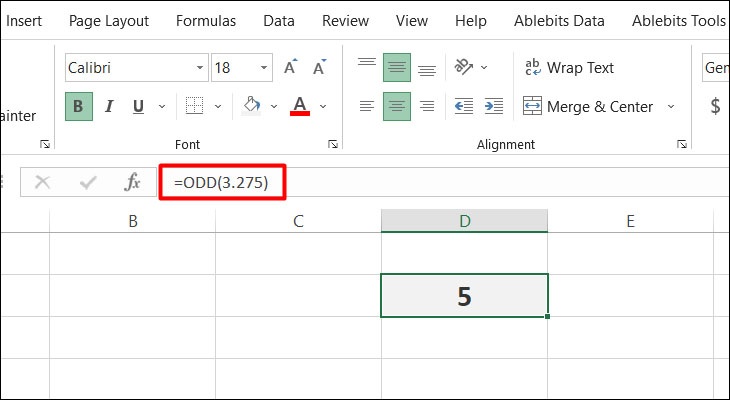Screen dimensions: 730x400
Task: Open Alignment settings dialog launcher
Action: pos(682,144)
